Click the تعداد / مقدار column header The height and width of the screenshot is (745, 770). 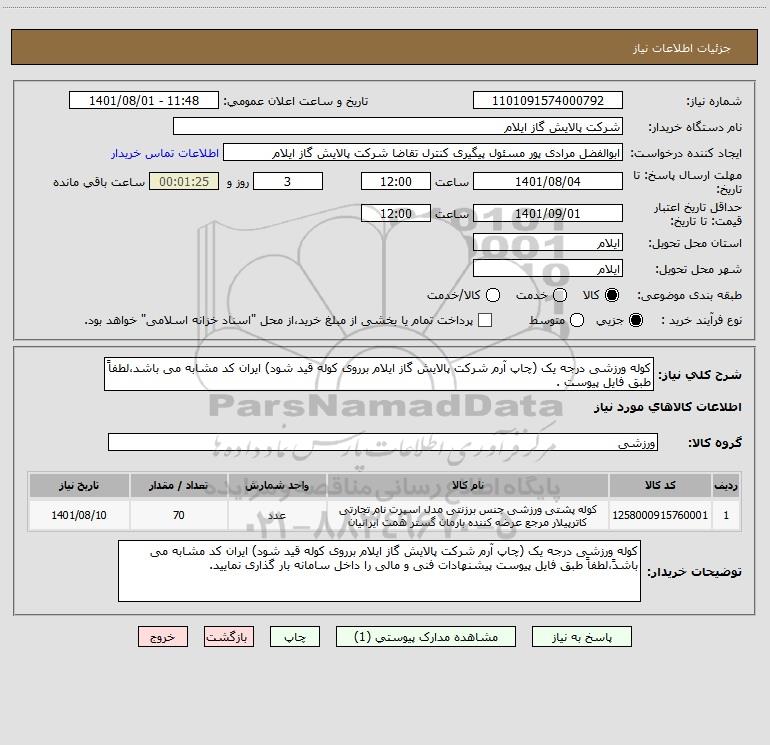(x=179, y=485)
